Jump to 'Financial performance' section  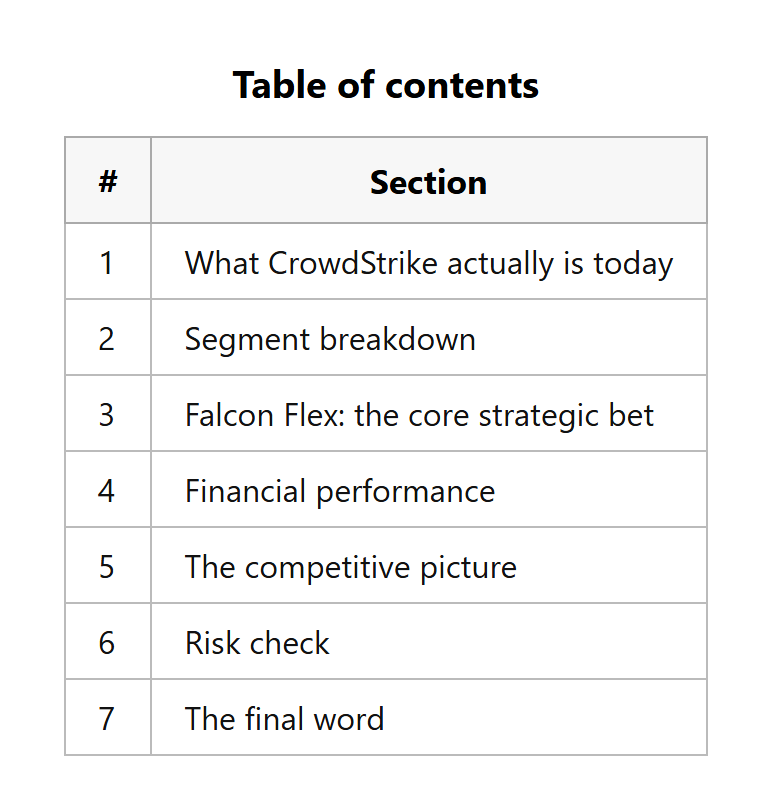pos(340,491)
